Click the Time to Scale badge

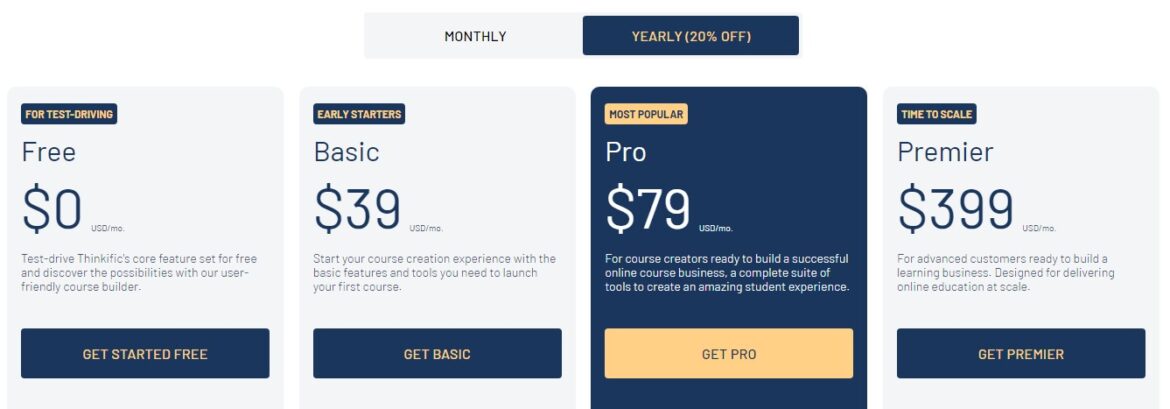pos(936,114)
